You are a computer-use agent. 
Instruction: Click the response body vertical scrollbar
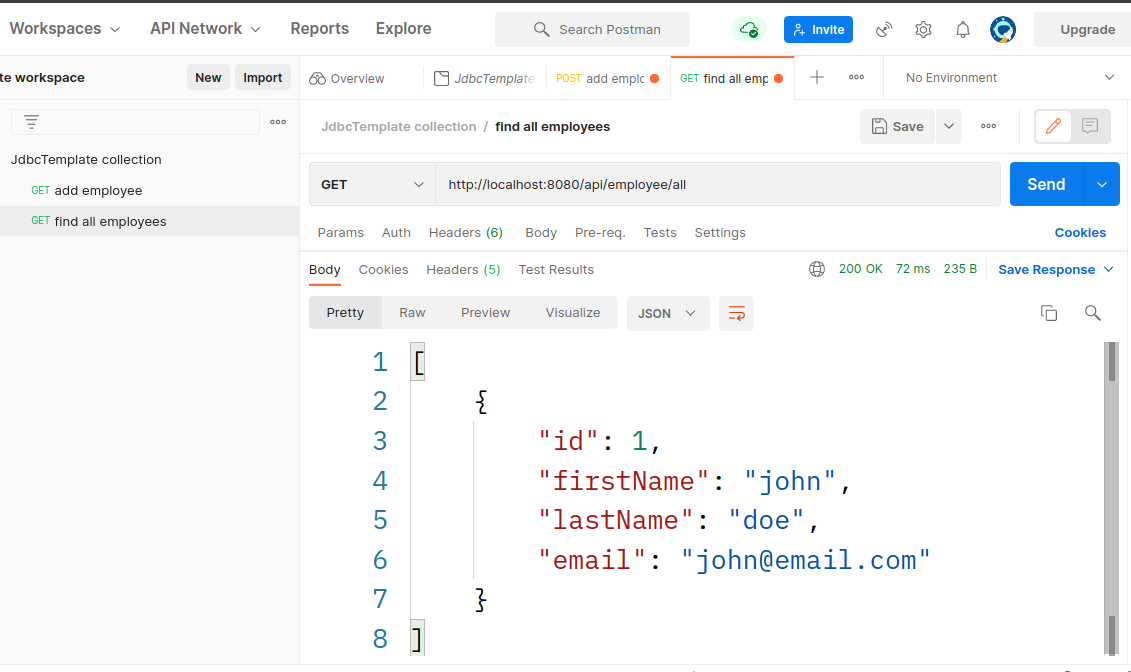coord(1112,498)
